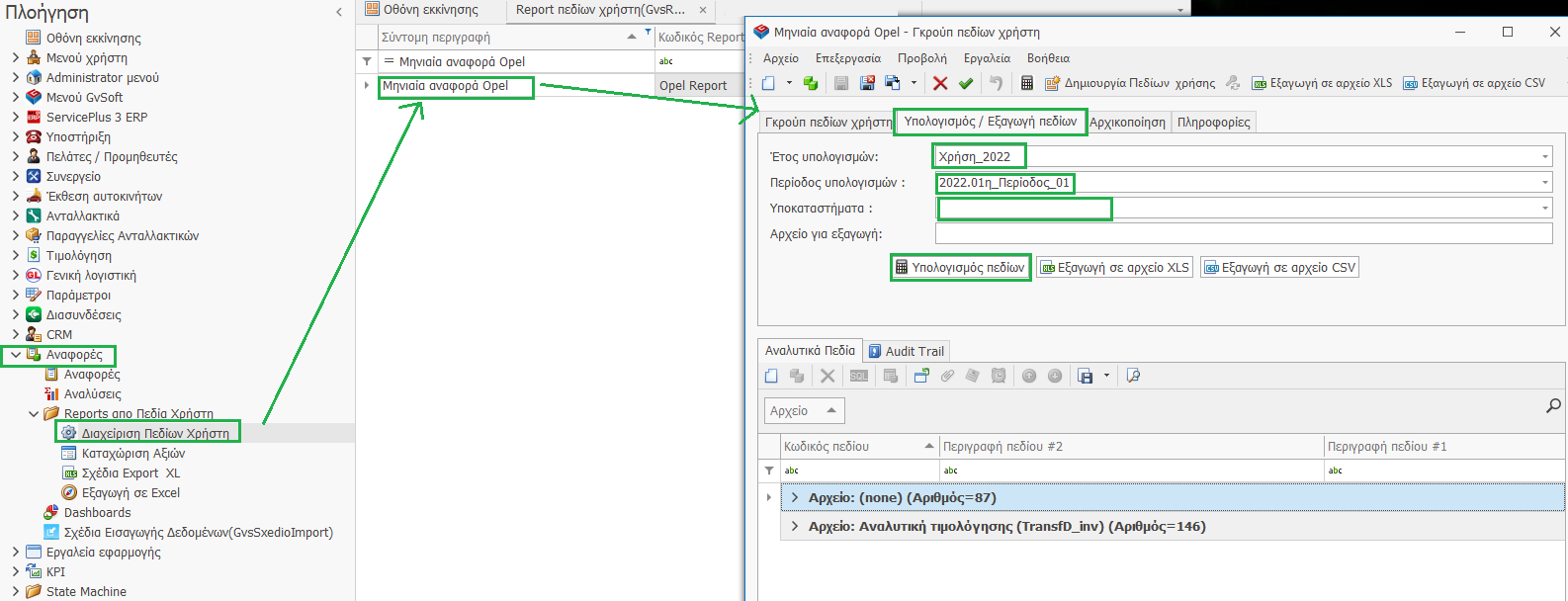The height and width of the screenshot is (601, 1568).
Task: Click the Delete X icon in the Αναλυτικά Πεδία toolbar
Action: tap(828, 376)
